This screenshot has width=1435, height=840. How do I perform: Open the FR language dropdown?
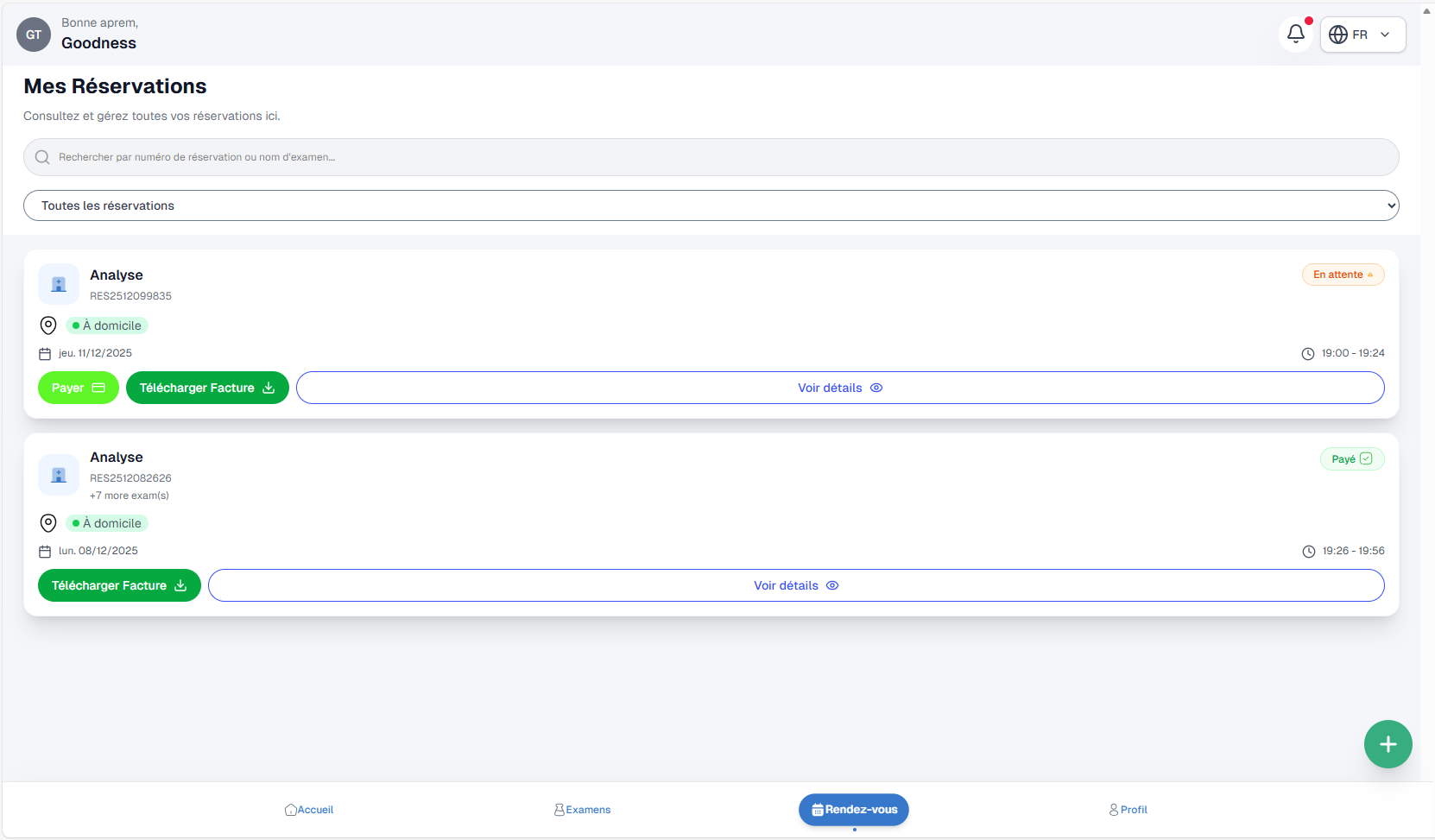coord(1362,35)
